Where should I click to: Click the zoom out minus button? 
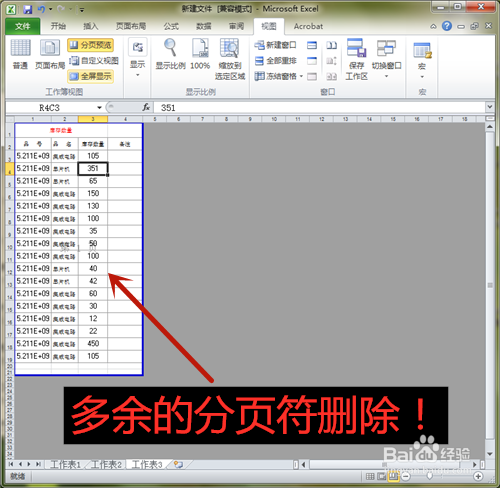pyautogui.click(x=406, y=477)
